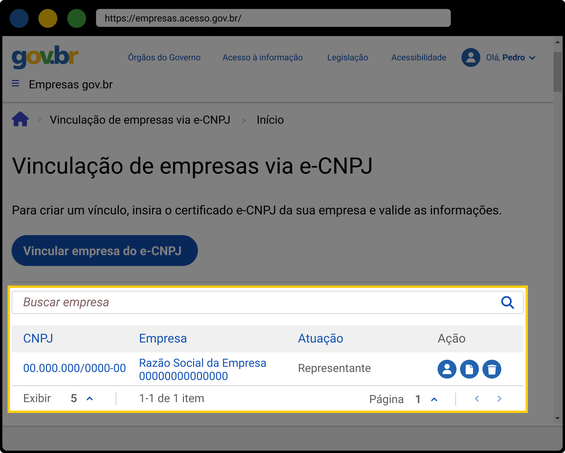The width and height of the screenshot is (565, 453).
Task: Sort table by Atuação column header
Action: pos(320,338)
